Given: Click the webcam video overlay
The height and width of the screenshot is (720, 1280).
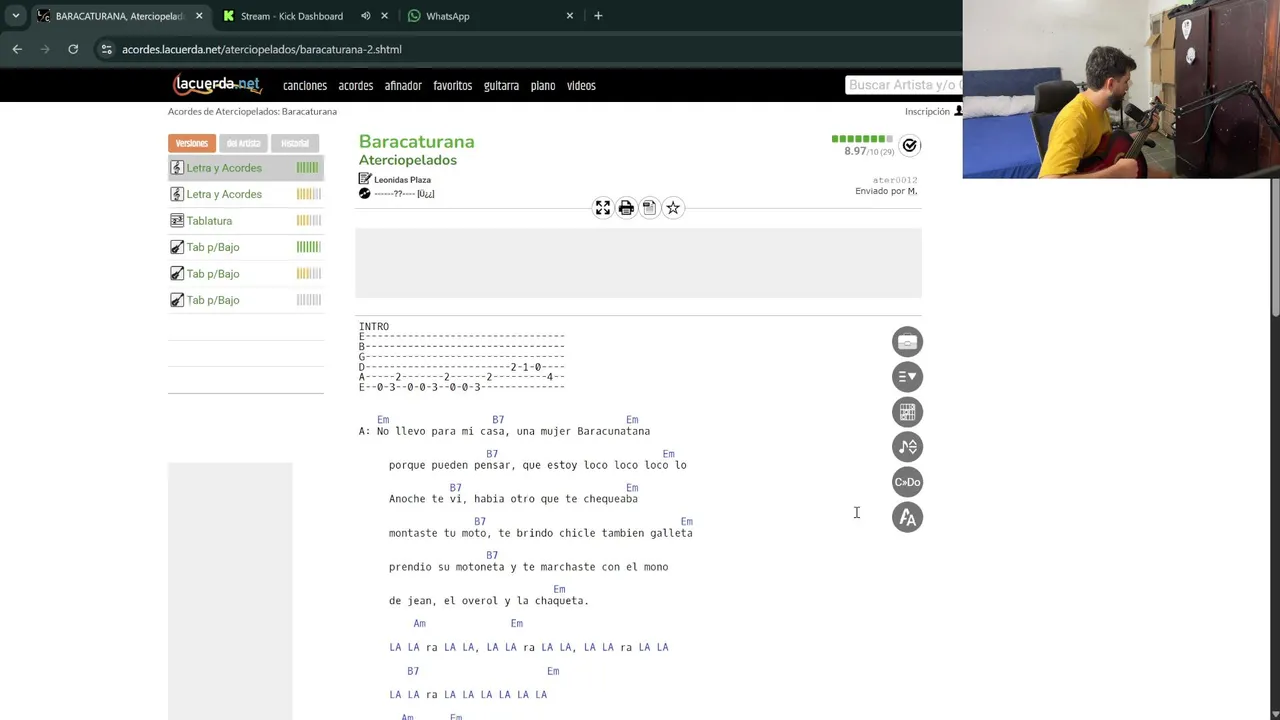Looking at the screenshot, I should (1121, 89).
